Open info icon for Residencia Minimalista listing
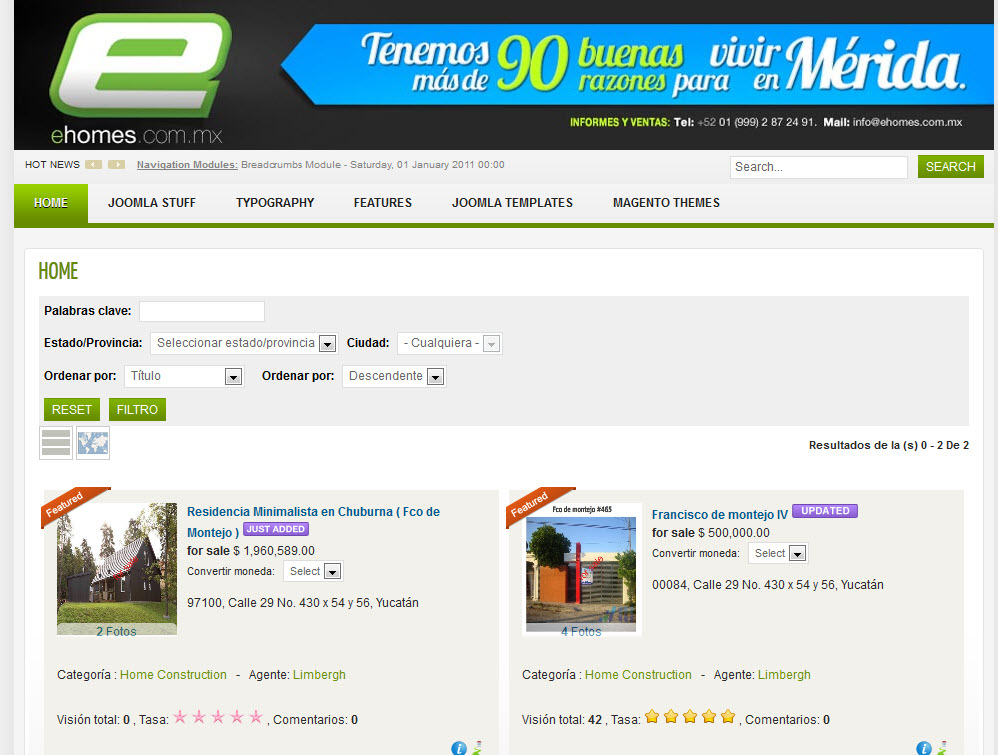 tap(459, 747)
